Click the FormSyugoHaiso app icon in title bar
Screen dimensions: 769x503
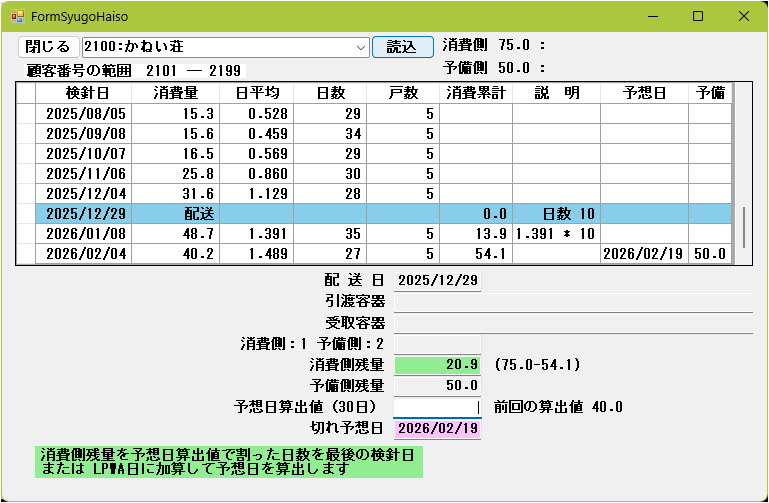tap(17, 17)
